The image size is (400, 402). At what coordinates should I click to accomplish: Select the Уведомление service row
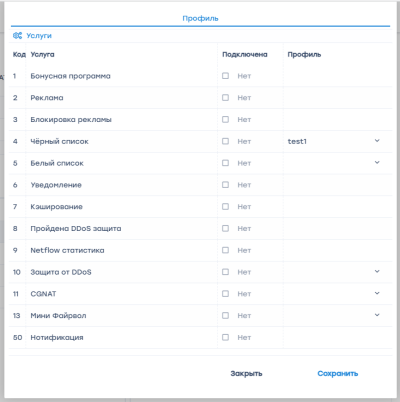pos(200,185)
